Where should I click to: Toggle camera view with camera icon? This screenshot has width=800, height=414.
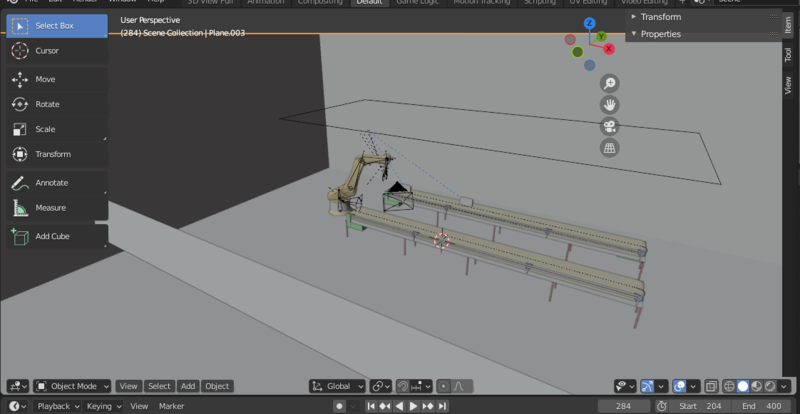[608, 126]
